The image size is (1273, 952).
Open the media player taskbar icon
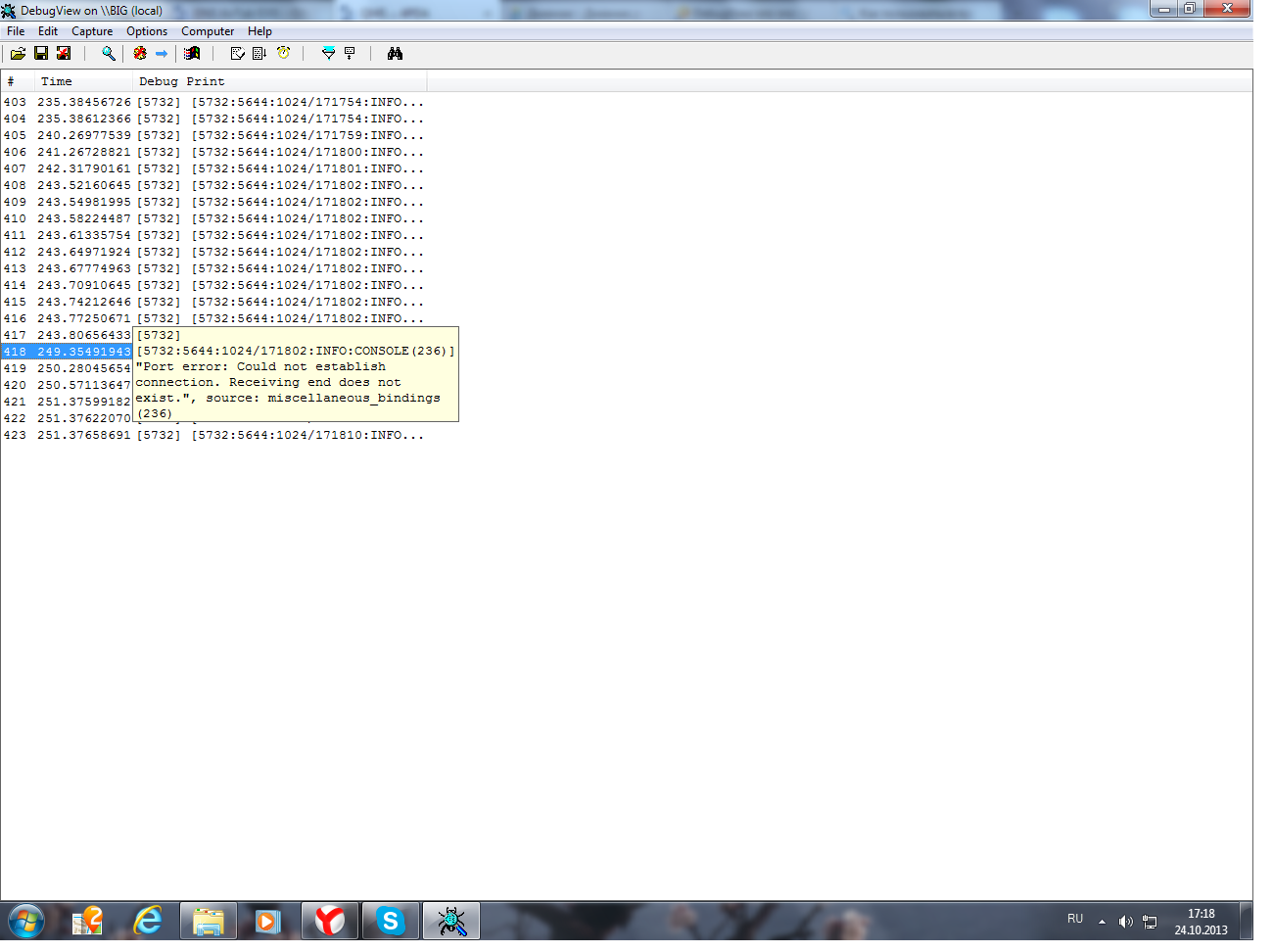click(268, 922)
